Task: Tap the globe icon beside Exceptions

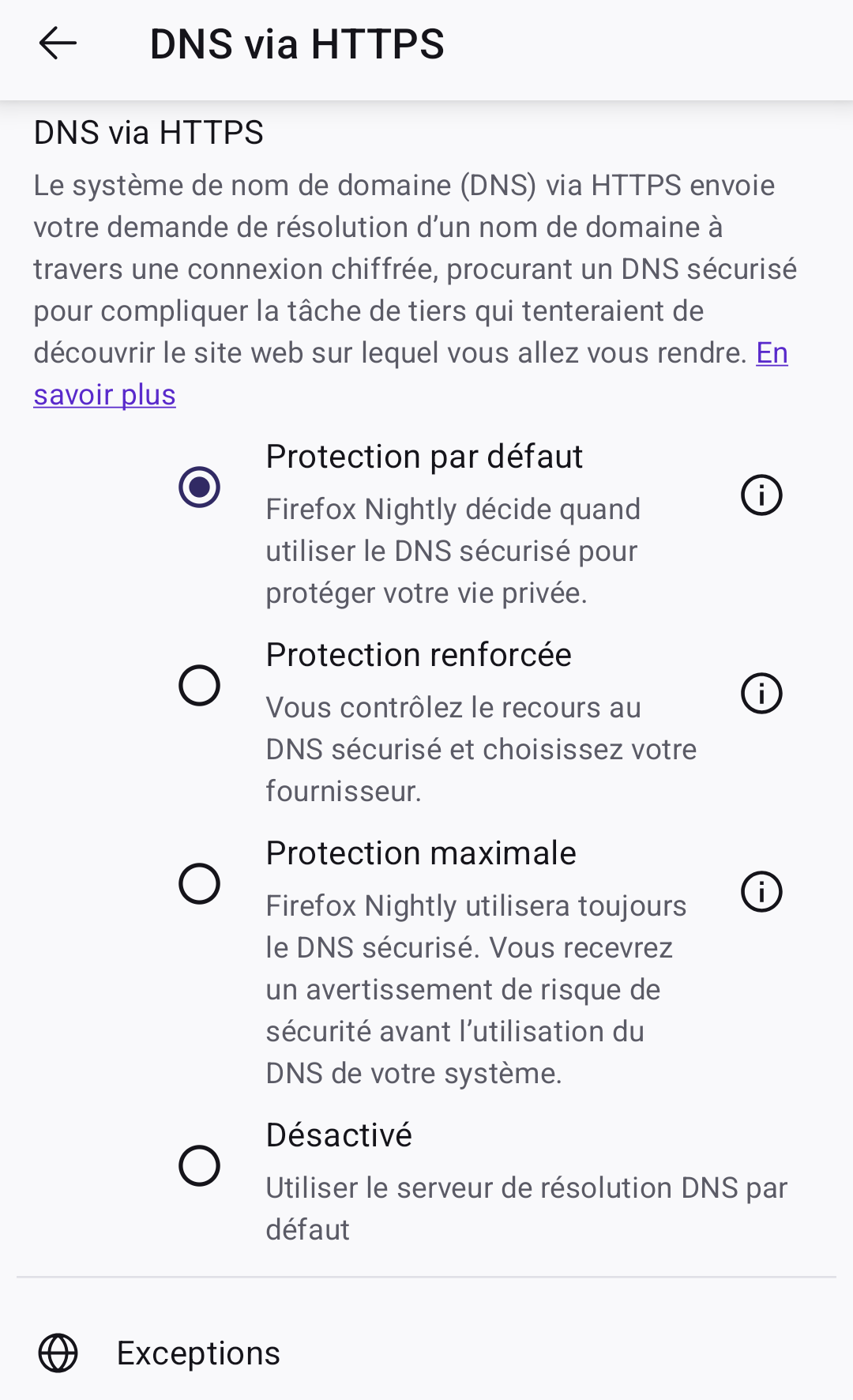Action: click(x=59, y=1352)
